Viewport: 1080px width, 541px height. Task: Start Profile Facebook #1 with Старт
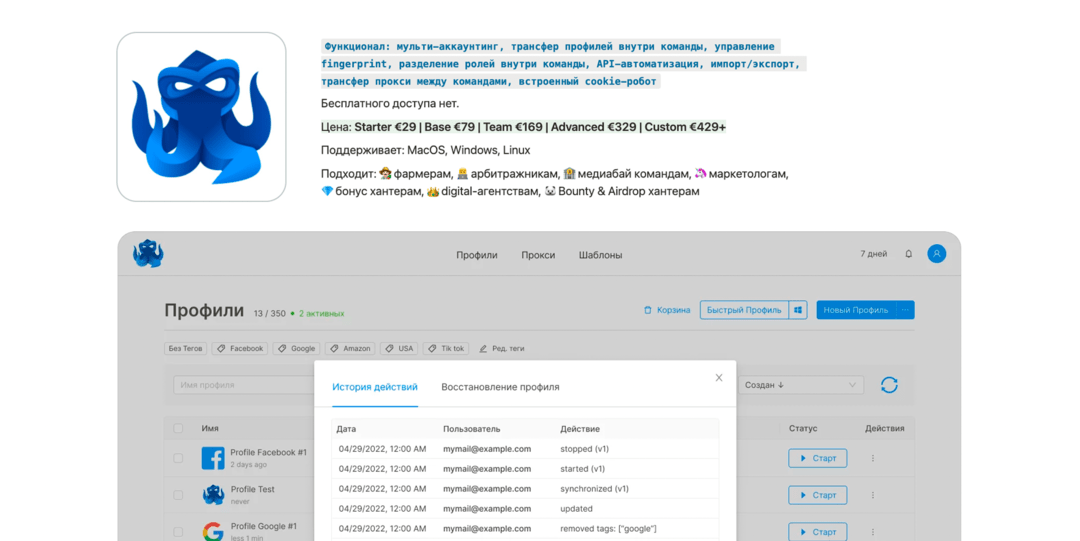(x=818, y=458)
